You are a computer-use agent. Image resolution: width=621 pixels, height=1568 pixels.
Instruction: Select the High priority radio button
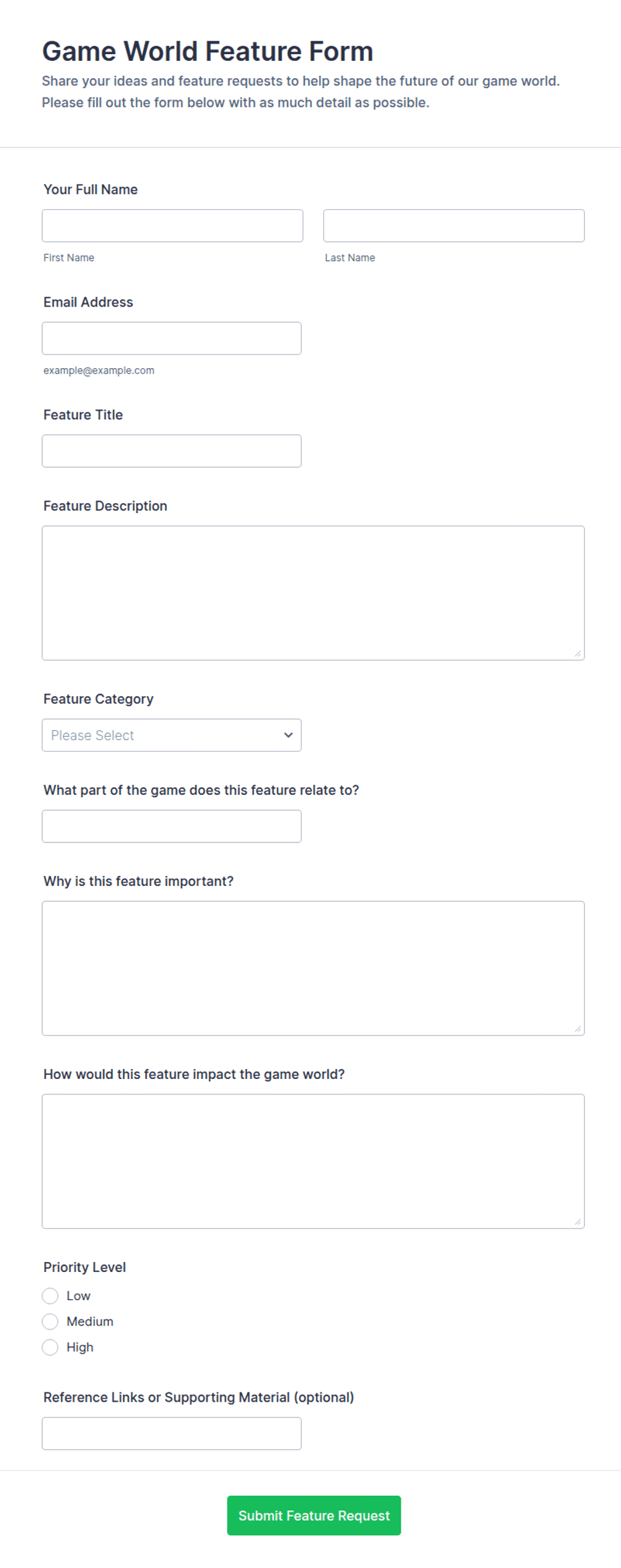(x=50, y=1347)
